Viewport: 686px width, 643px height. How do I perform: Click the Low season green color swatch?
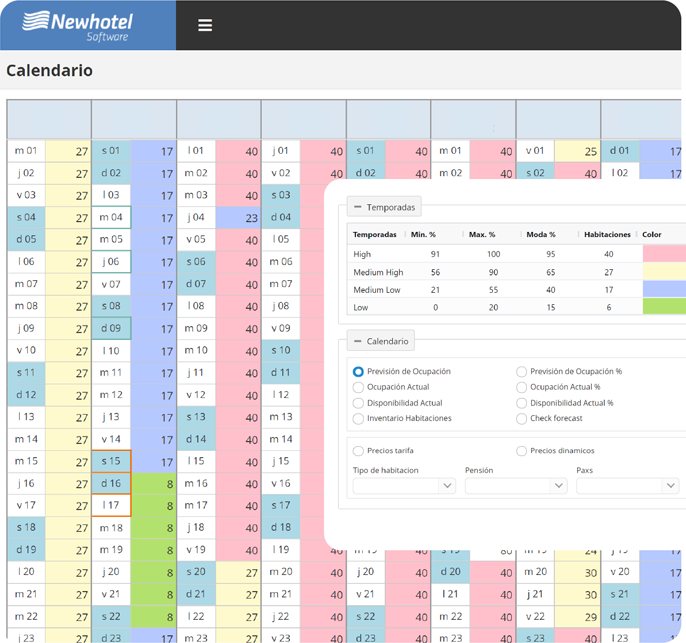pyautogui.click(x=664, y=306)
